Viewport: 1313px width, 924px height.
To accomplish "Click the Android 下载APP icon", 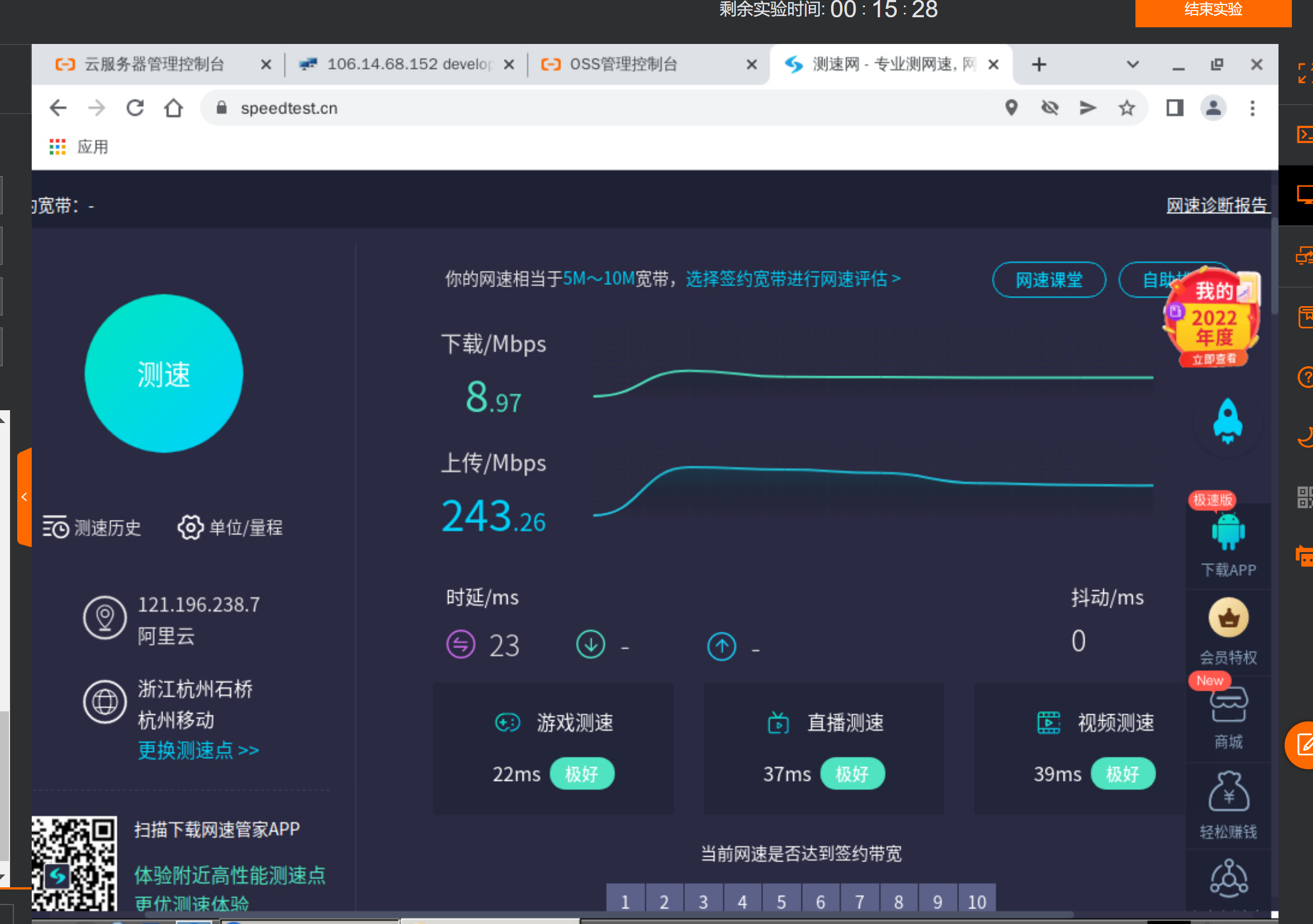I will 1228,533.
